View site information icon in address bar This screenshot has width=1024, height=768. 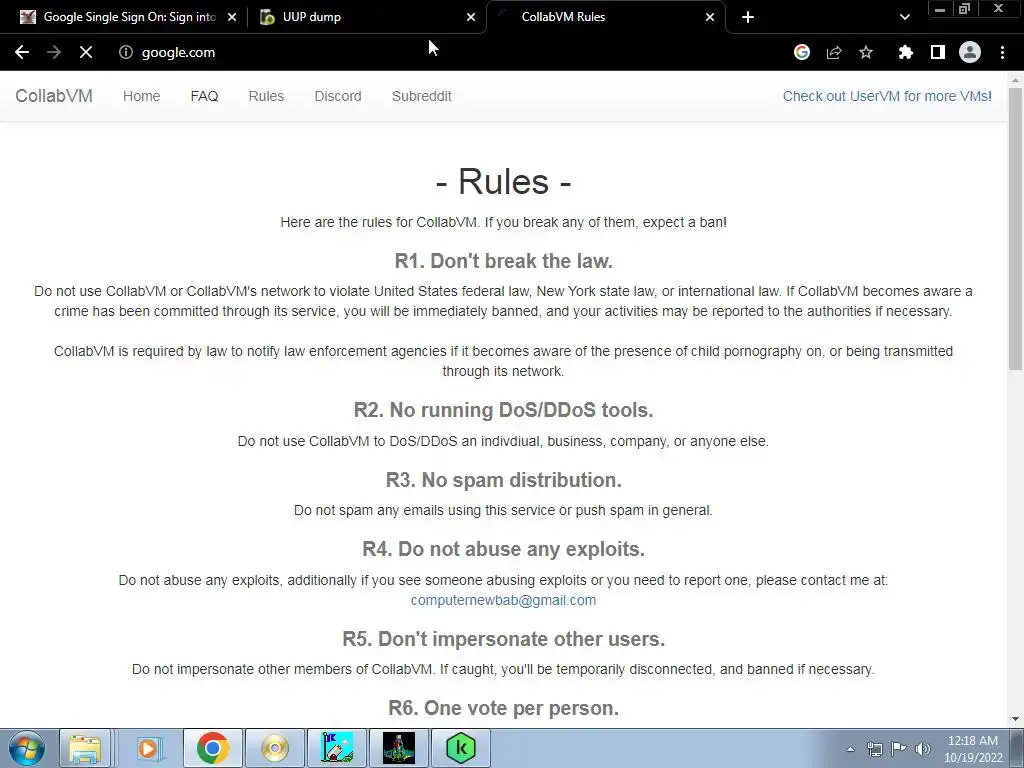point(125,52)
